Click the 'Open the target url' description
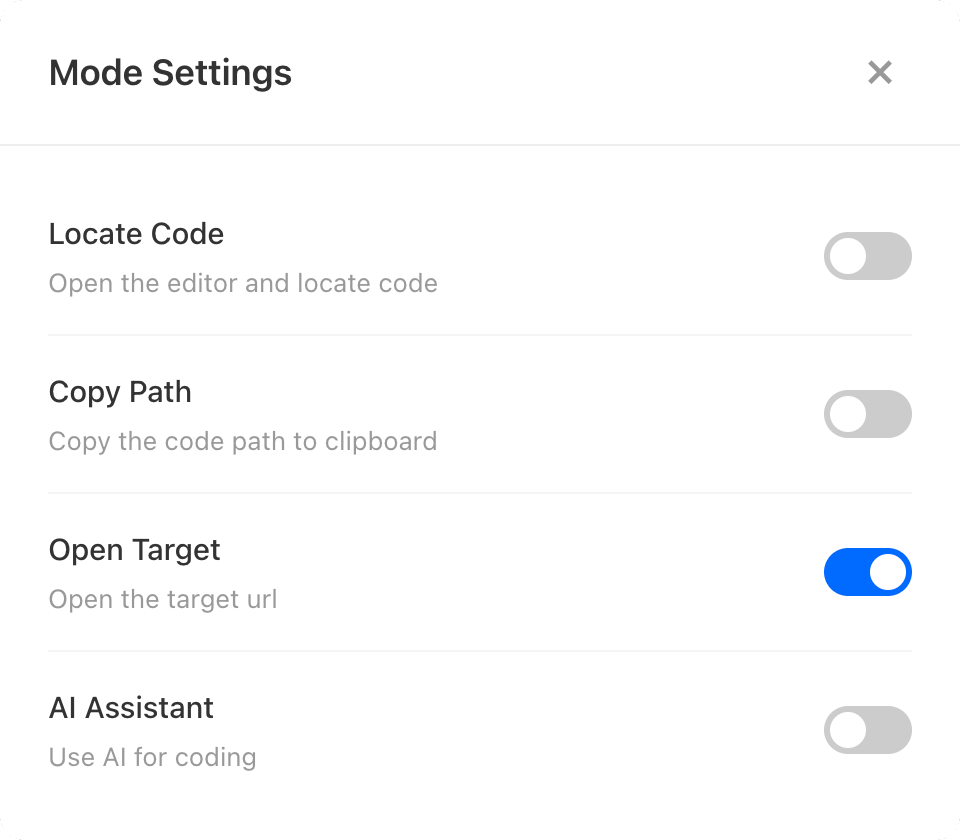Viewport: 960px width, 840px height. coord(163,600)
